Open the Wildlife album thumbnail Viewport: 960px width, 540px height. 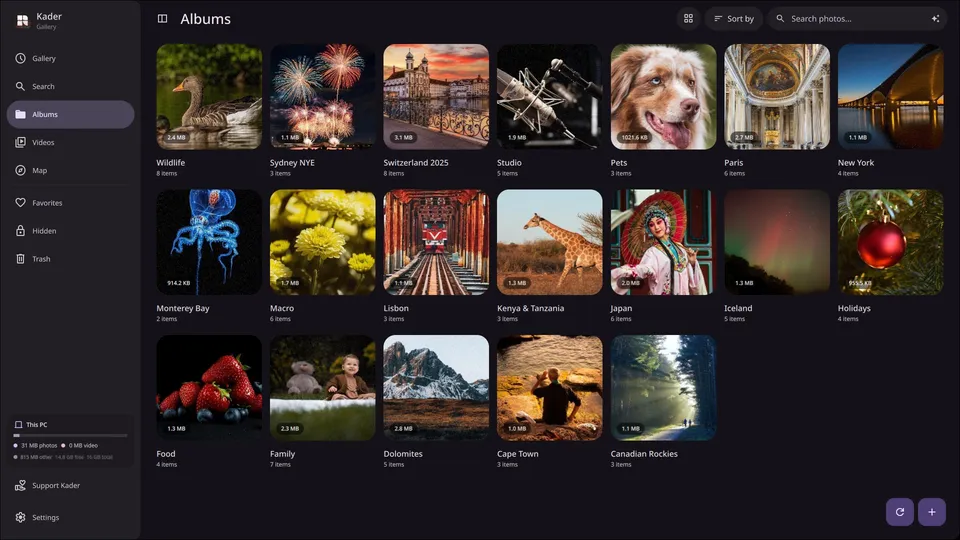[209, 96]
